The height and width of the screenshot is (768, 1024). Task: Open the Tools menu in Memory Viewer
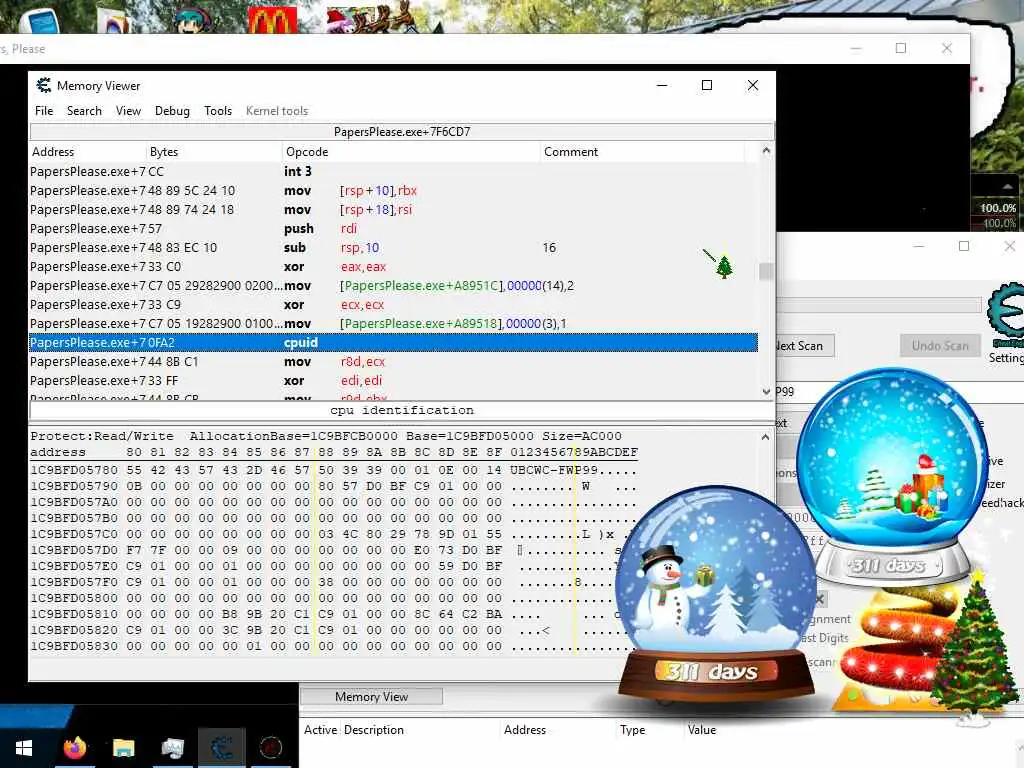tap(217, 111)
